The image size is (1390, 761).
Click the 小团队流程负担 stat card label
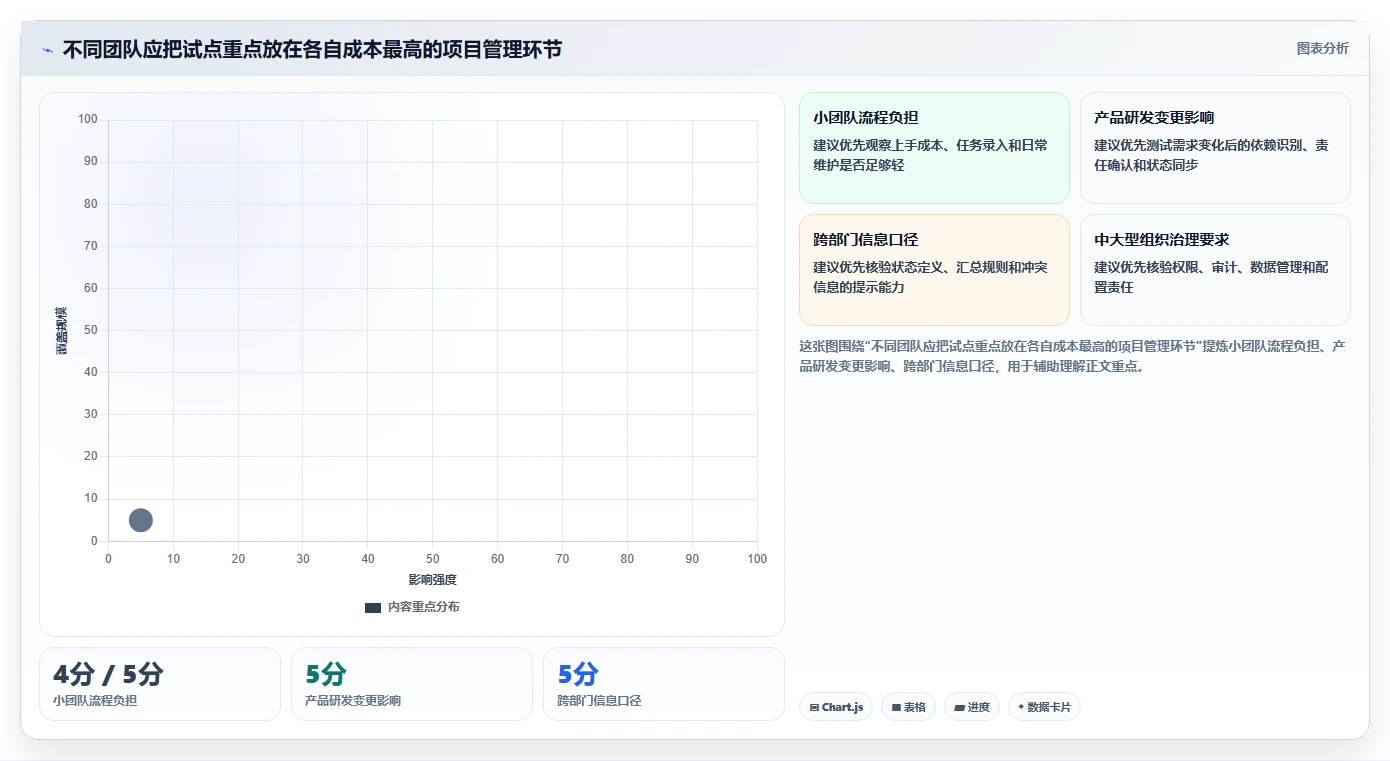[95, 701]
